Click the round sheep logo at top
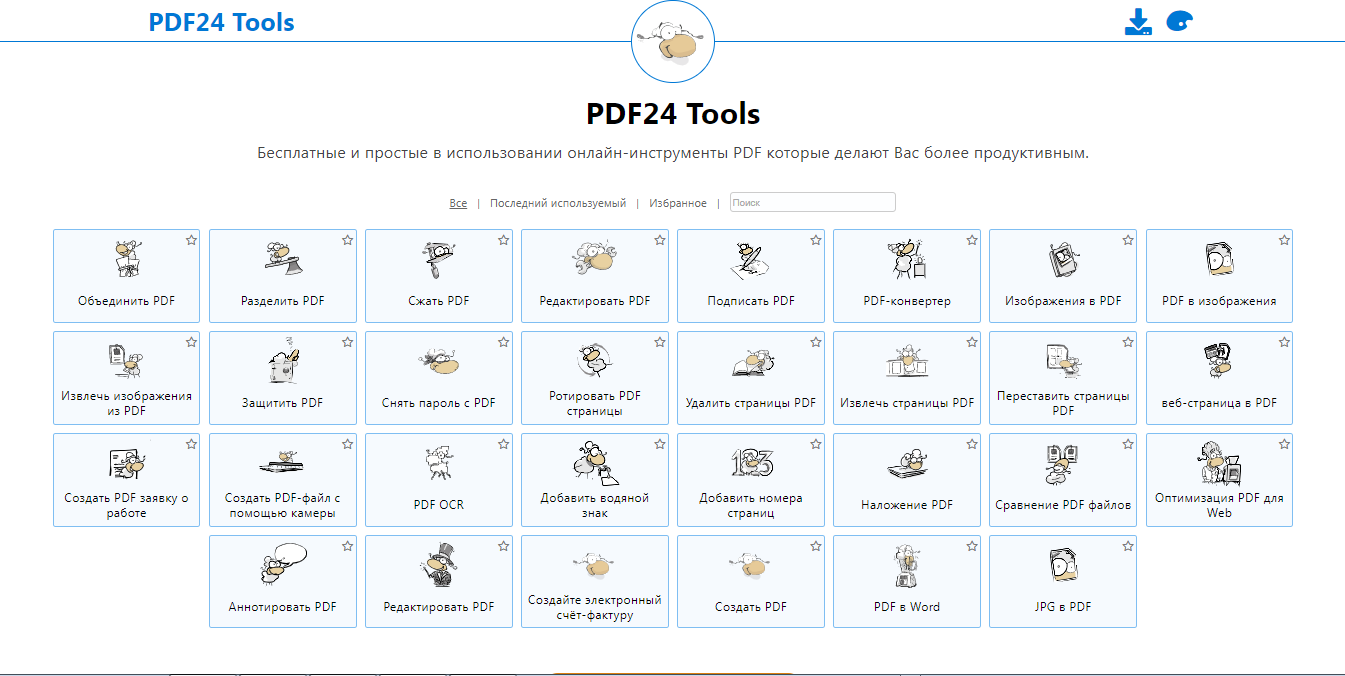Image resolution: width=1345 pixels, height=676 pixels. coord(673,41)
